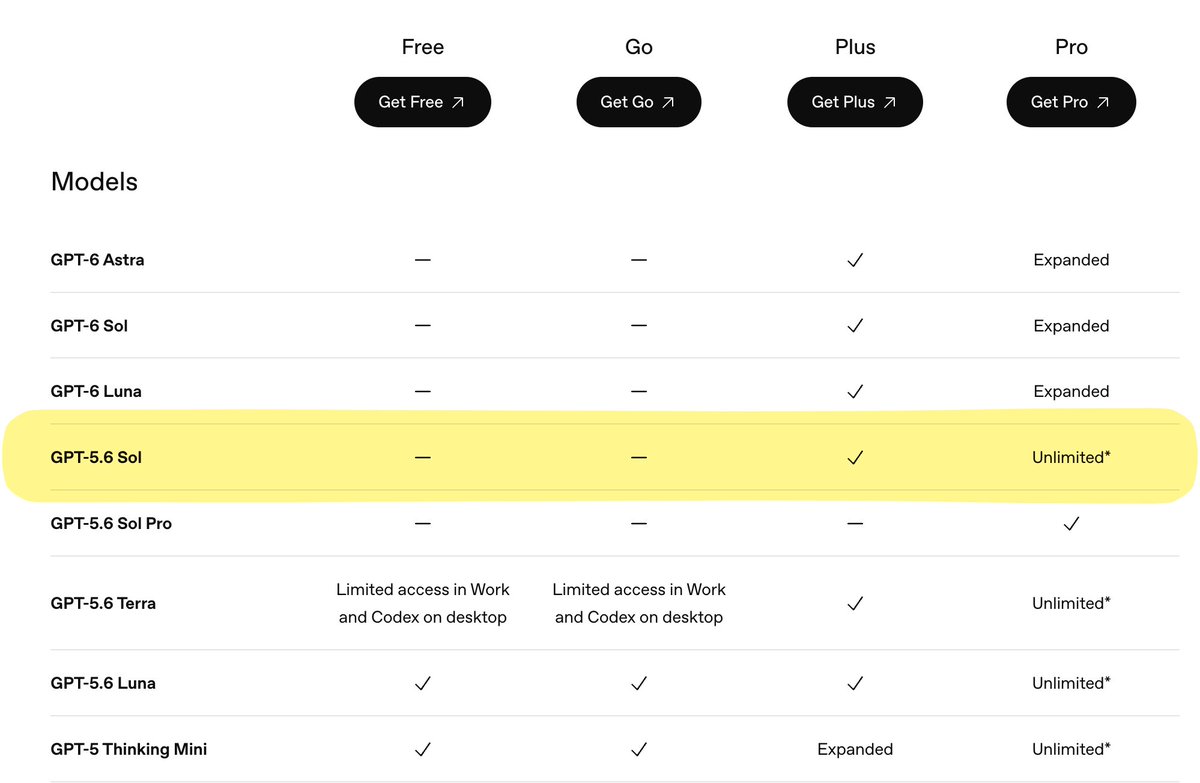Viewport: 1200px width, 783px height.
Task: Click the Go checkmark for GPT-5 Thinking Mini
Action: (x=639, y=749)
